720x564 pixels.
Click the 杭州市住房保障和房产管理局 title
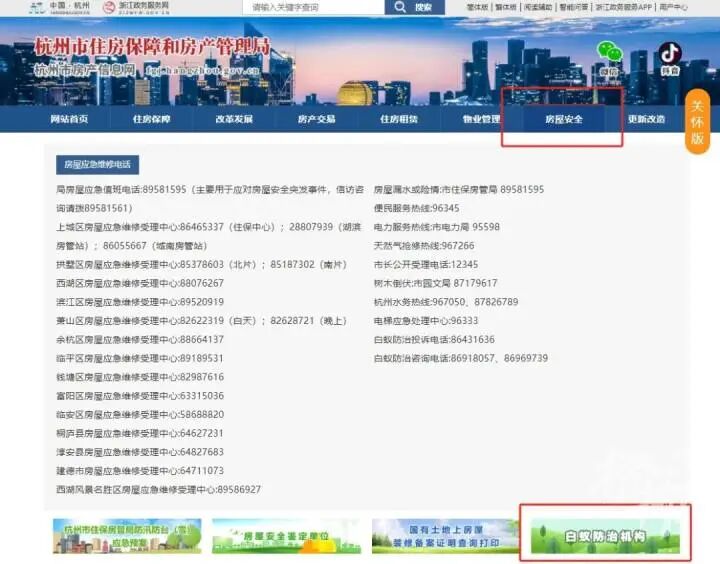(x=152, y=47)
